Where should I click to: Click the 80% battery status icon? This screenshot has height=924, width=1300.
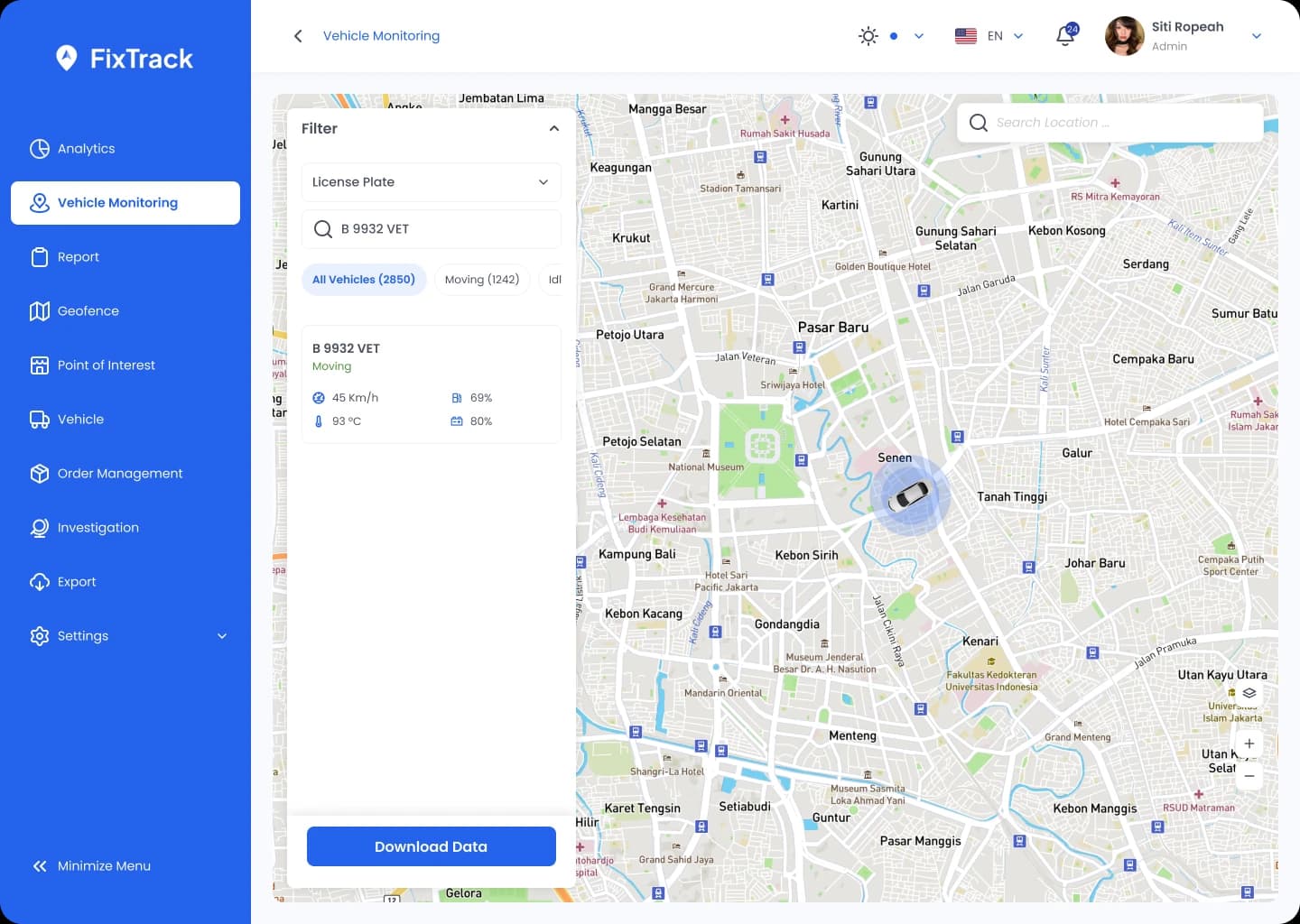pyautogui.click(x=457, y=421)
